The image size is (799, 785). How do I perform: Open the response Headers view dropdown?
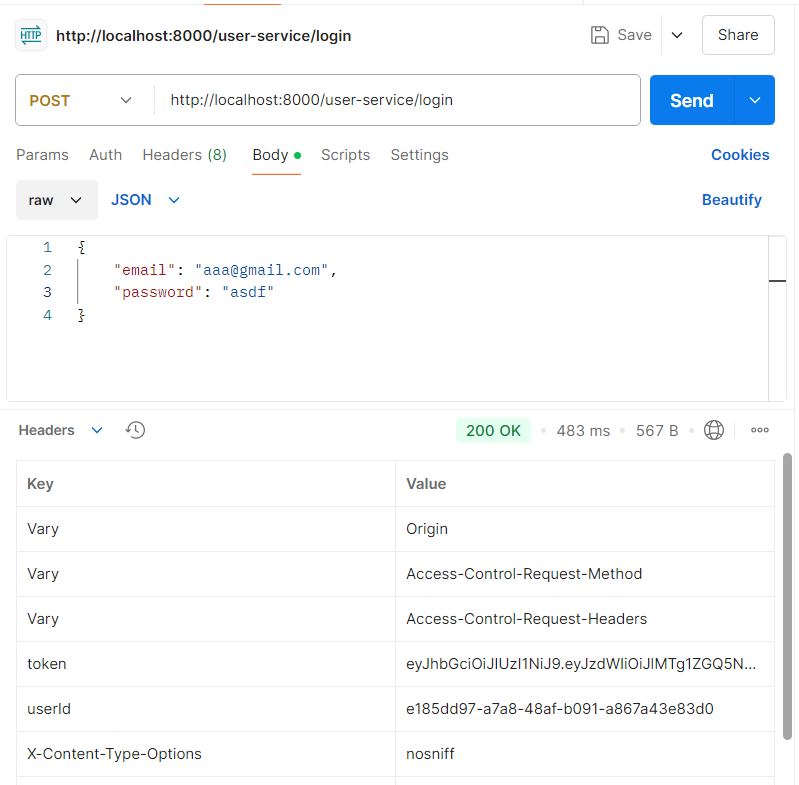[x=61, y=430]
